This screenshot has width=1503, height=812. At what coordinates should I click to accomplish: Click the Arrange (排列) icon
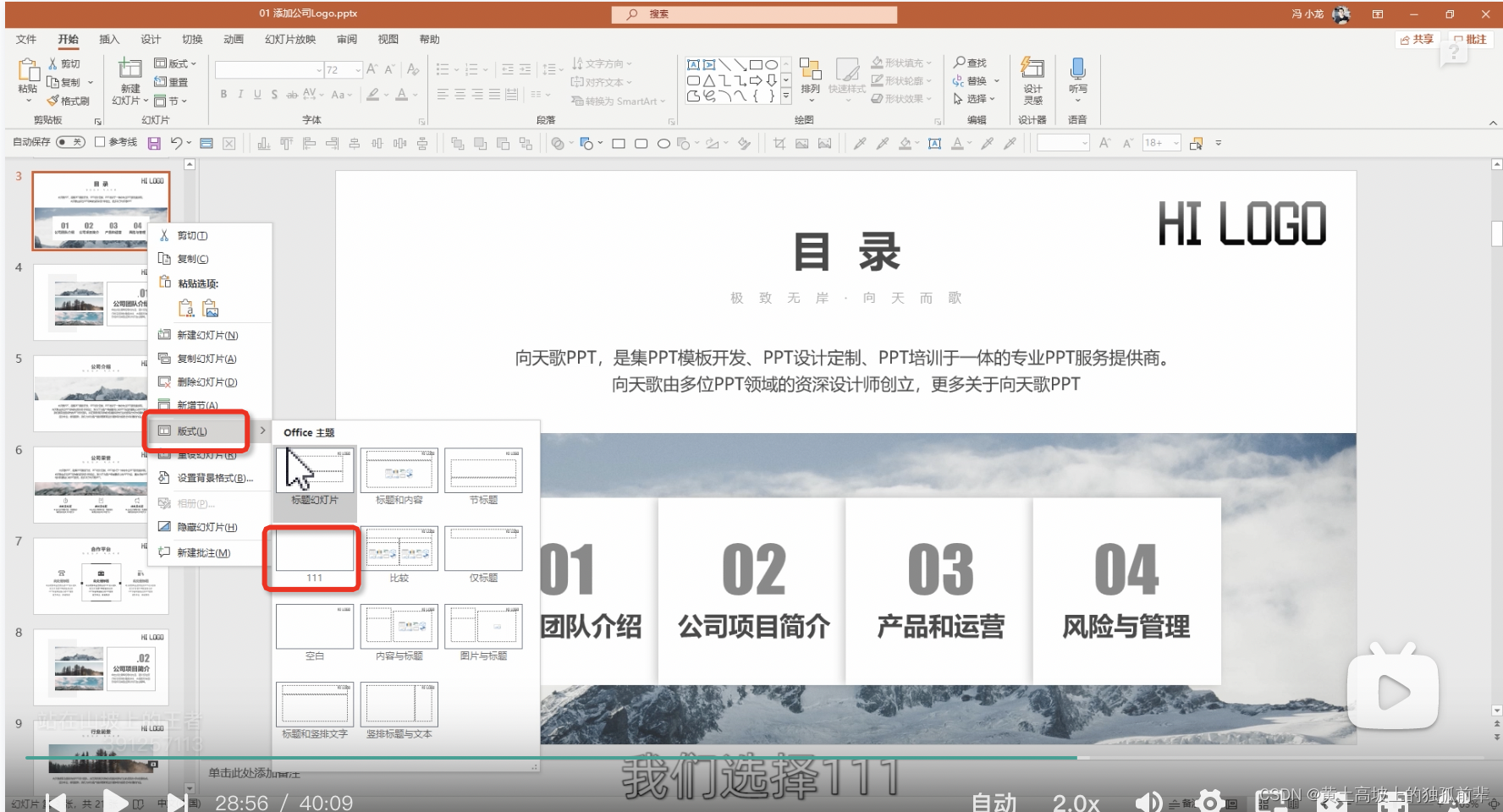click(x=810, y=69)
